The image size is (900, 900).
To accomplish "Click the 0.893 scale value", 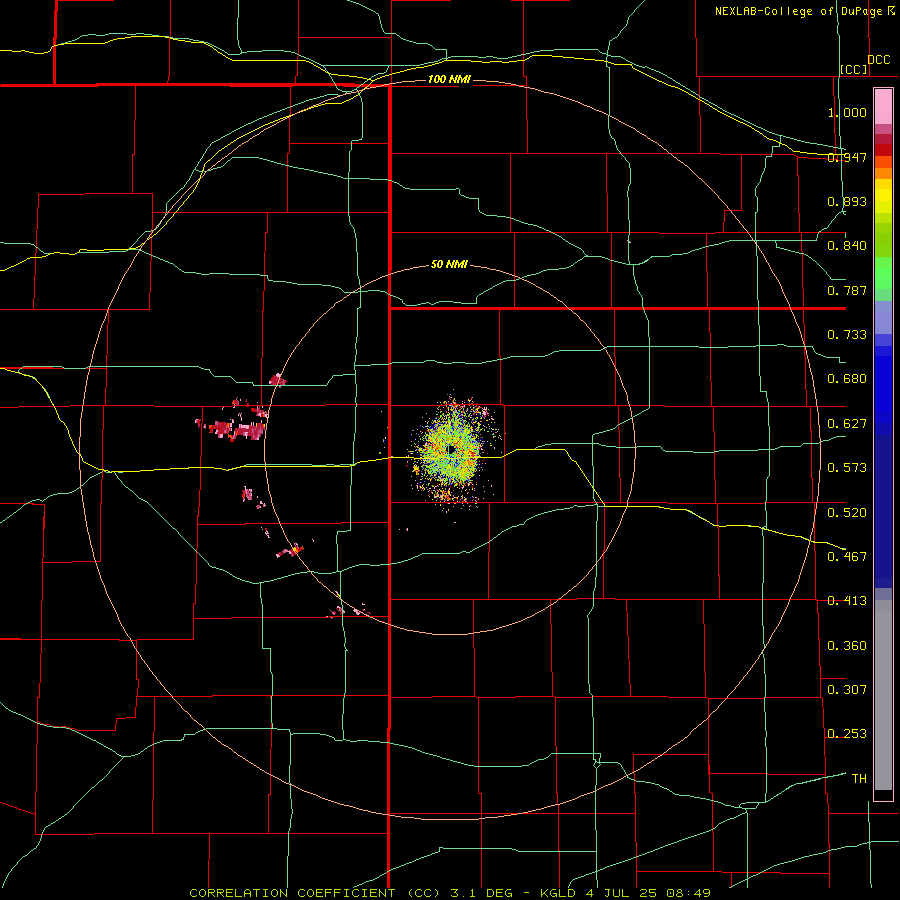I will (847, 201).
